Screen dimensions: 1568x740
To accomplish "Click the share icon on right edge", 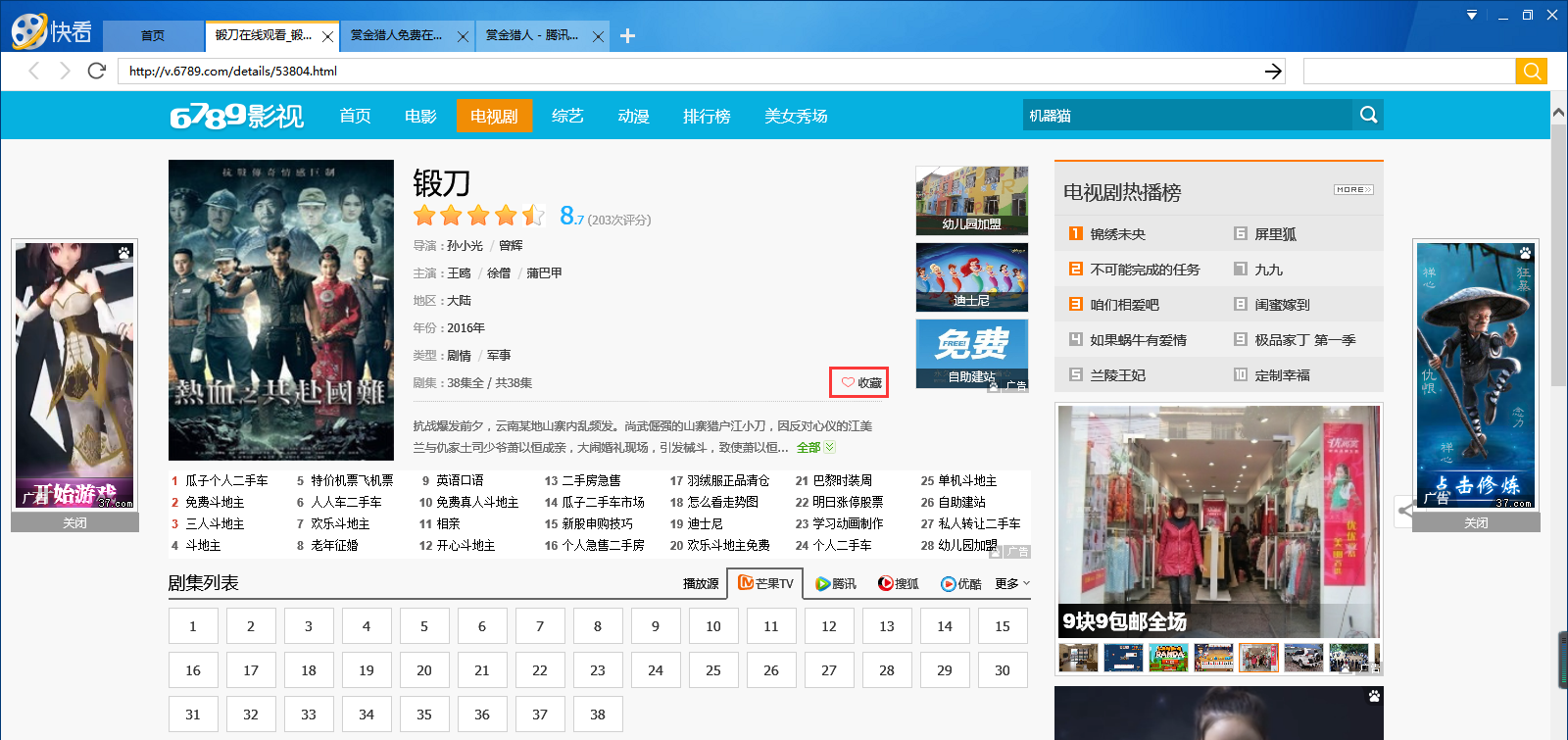I will [1405, 510].
